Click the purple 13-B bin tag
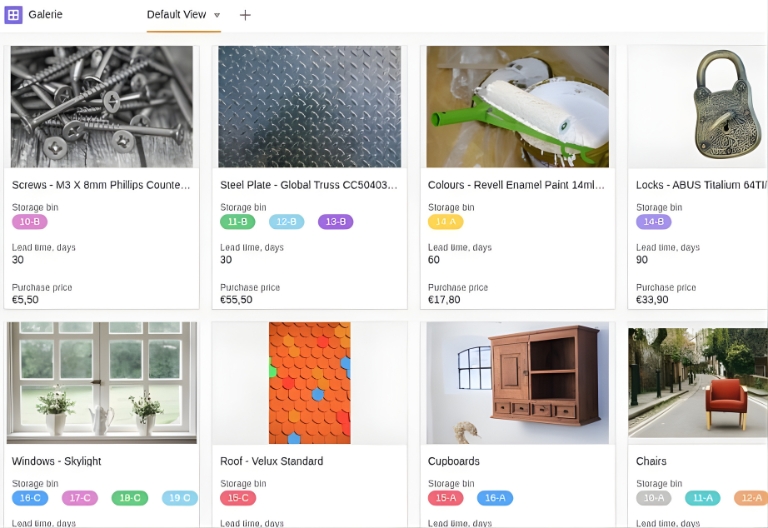 coord(335,222)
